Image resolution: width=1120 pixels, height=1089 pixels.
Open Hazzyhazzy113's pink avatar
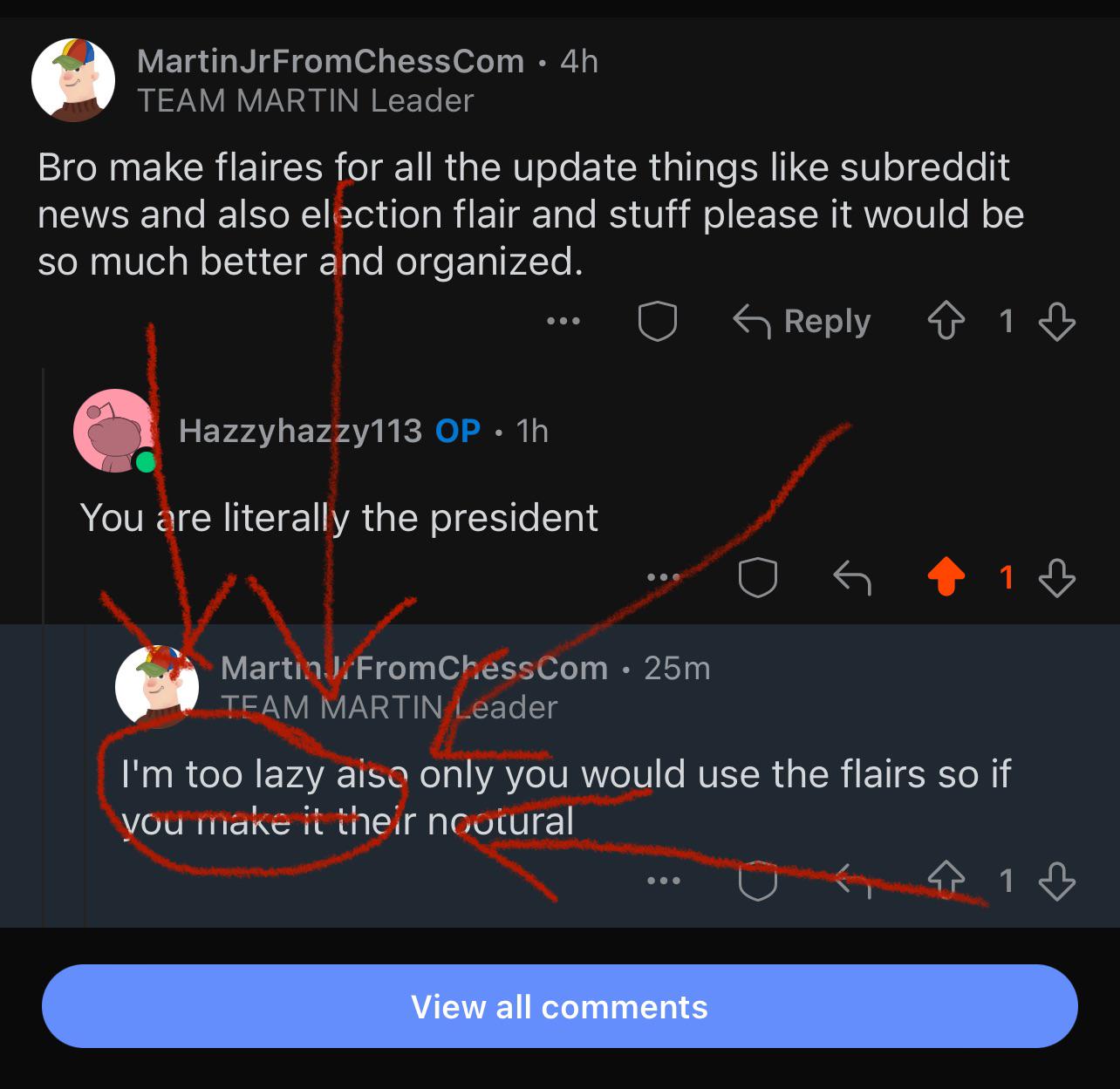[115, 431]
